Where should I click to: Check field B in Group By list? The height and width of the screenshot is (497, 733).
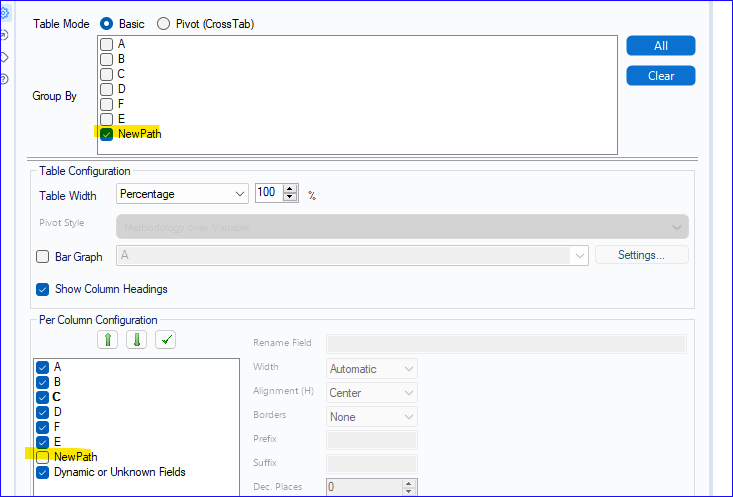(x=107, y=59)
